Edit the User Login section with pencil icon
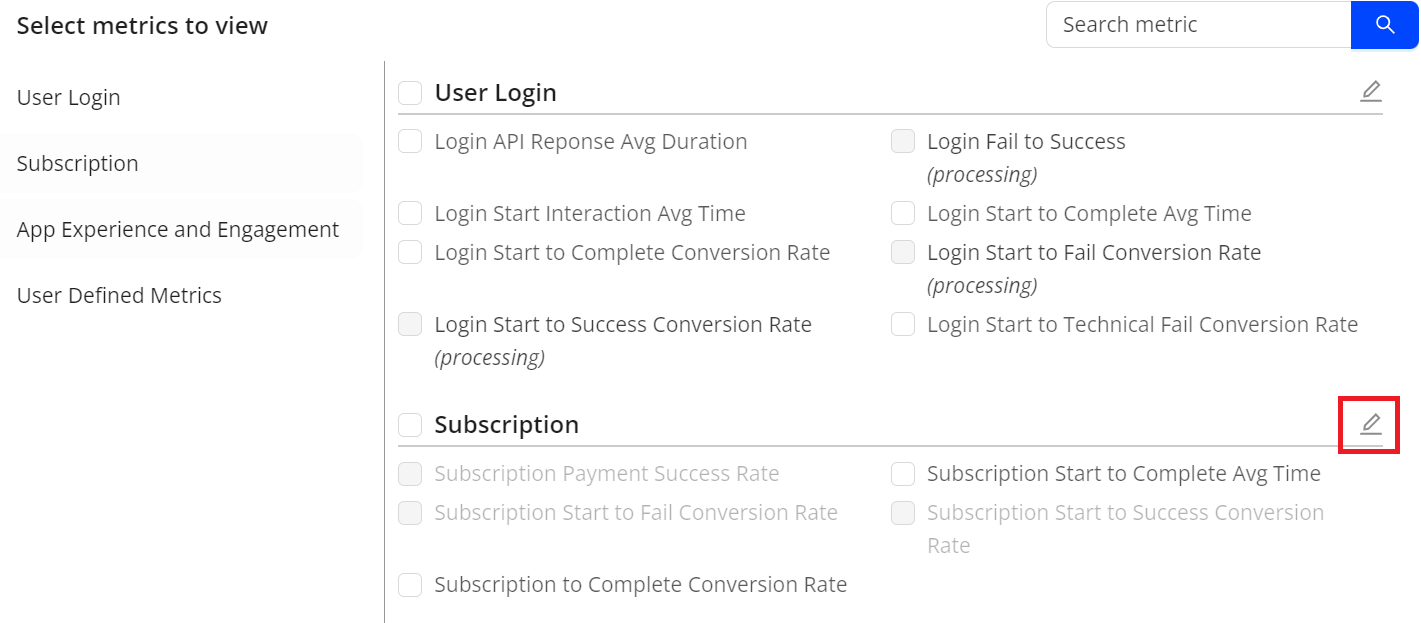 (1370, 92)
